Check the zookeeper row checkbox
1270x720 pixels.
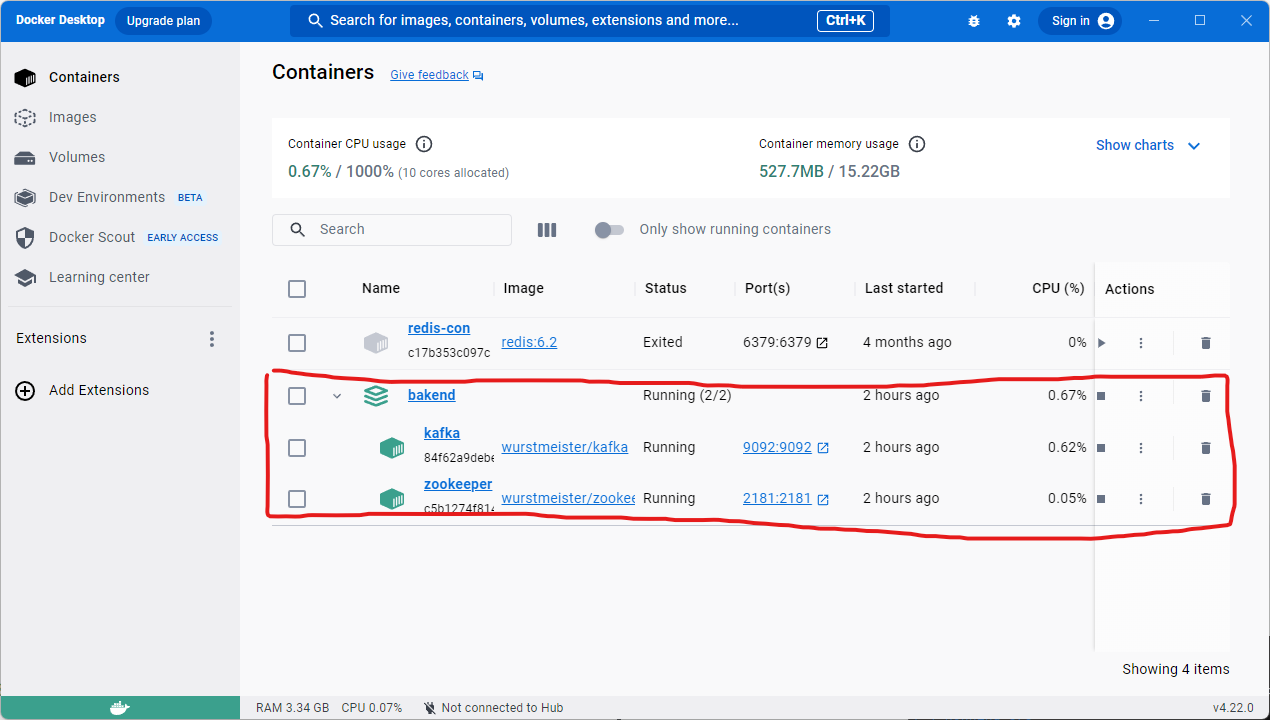pos(297,499)
